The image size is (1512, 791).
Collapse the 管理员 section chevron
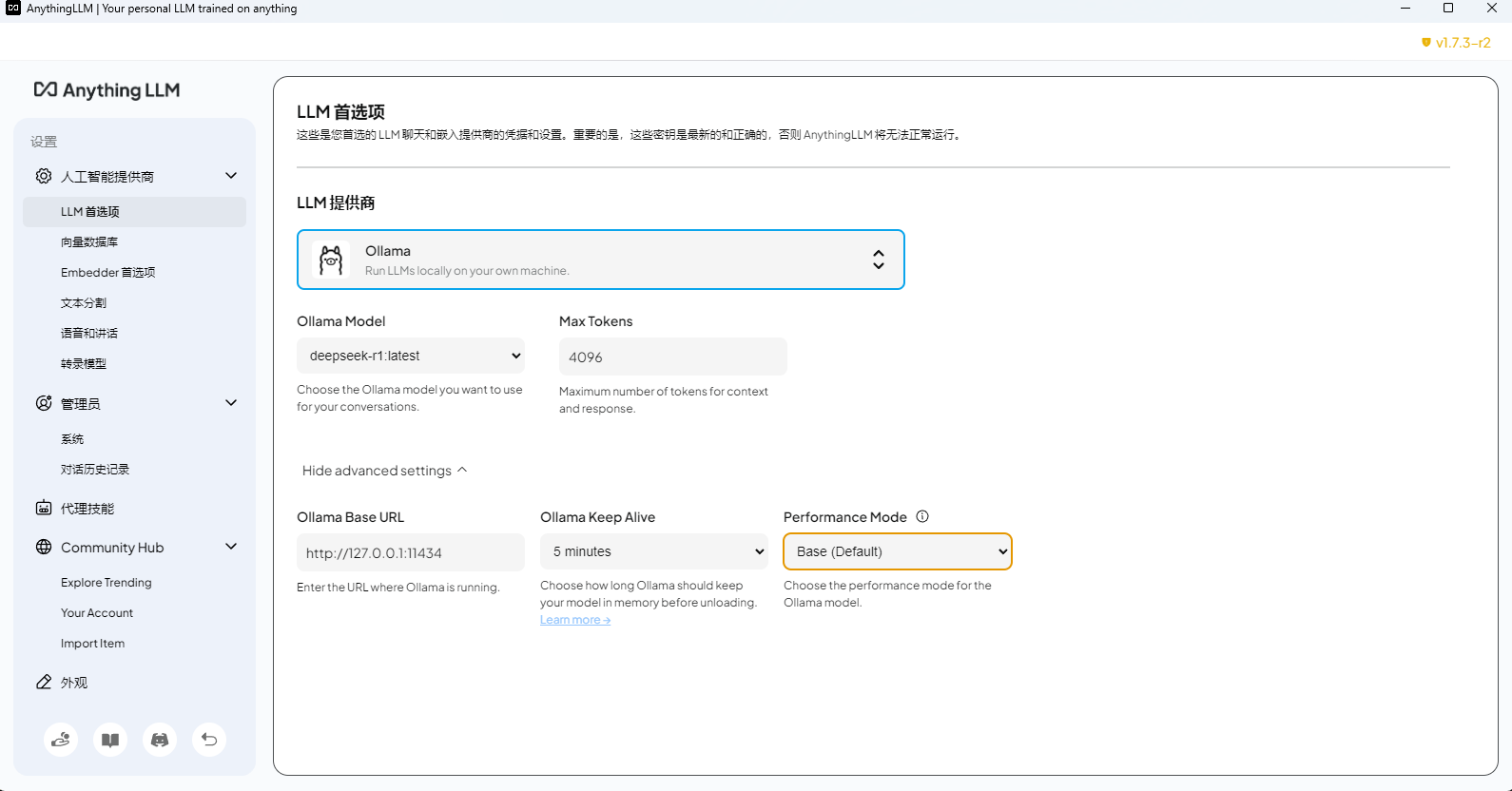tap(231, 403)
